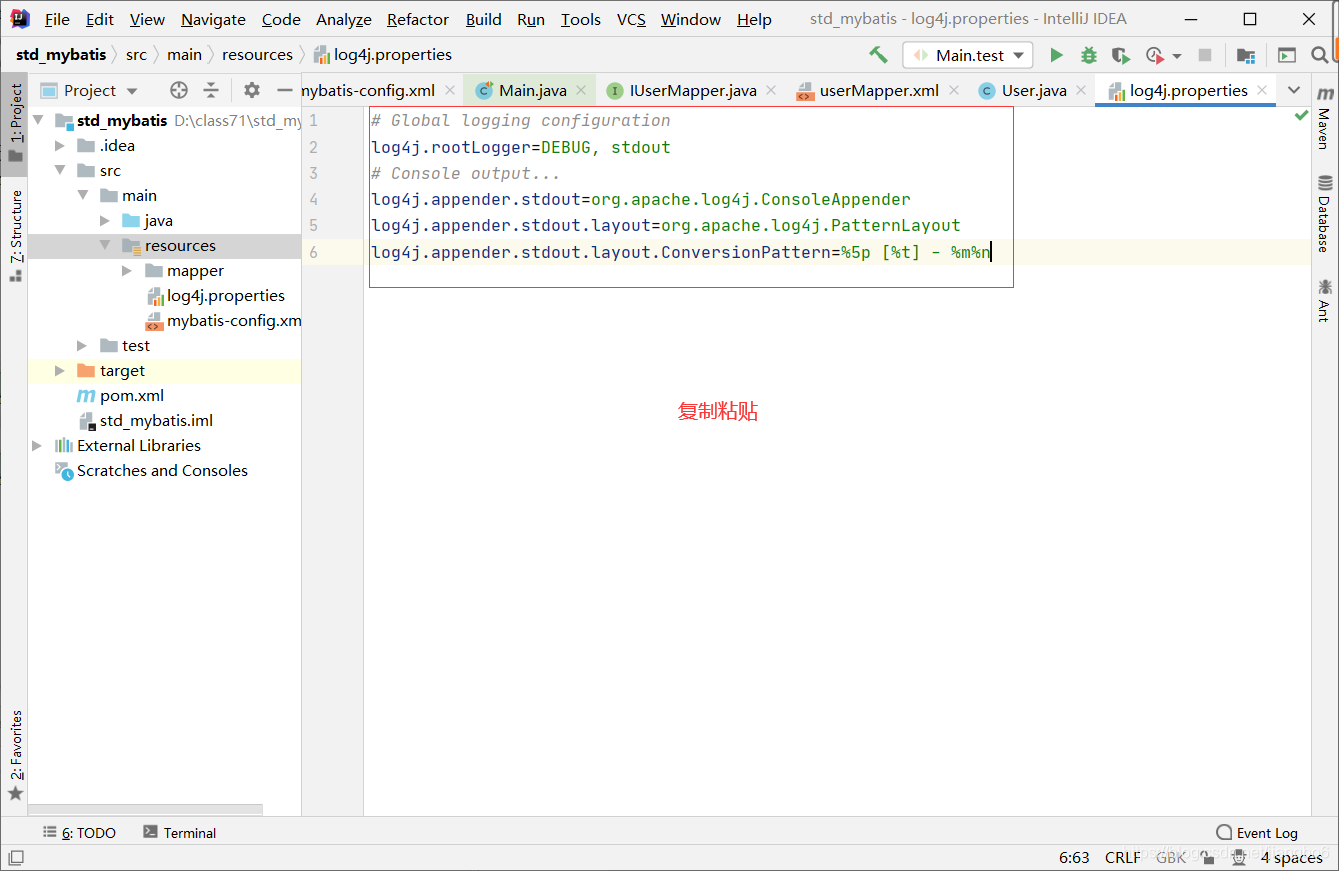The width and height of the screenshot is (1339, 871).
Task: Expand the mapper folder
Action: tap(127, 271)
